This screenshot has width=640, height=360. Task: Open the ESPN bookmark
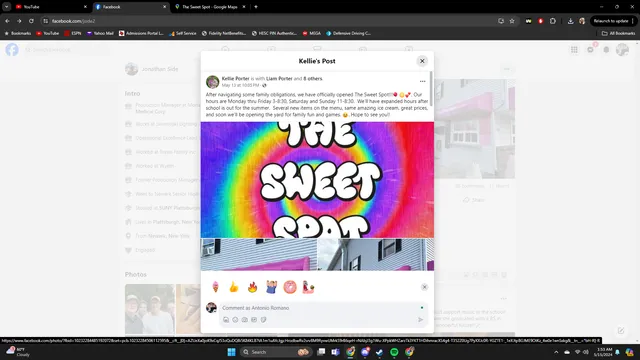pos(73,33)
